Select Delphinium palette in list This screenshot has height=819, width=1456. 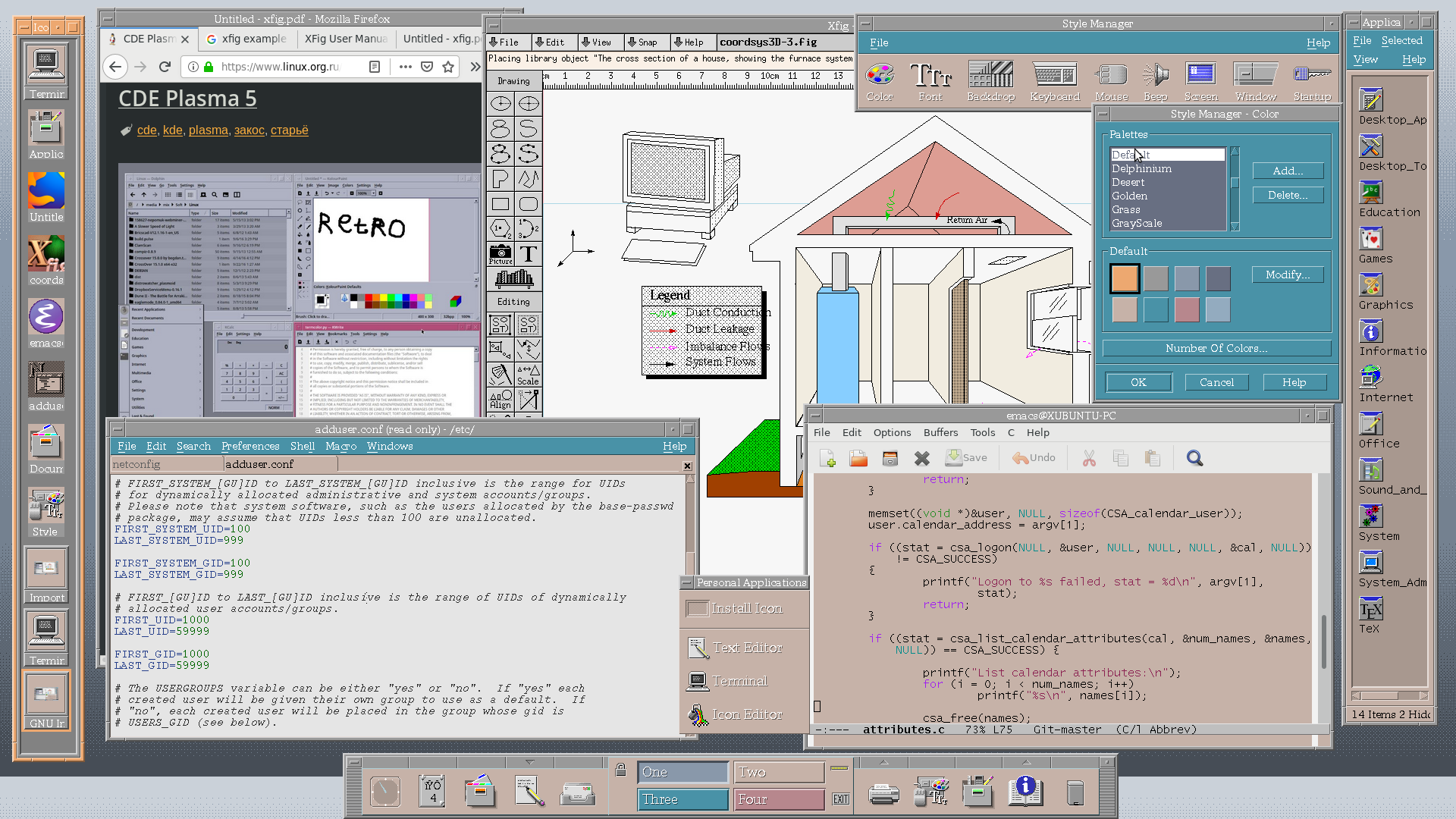1167,168
